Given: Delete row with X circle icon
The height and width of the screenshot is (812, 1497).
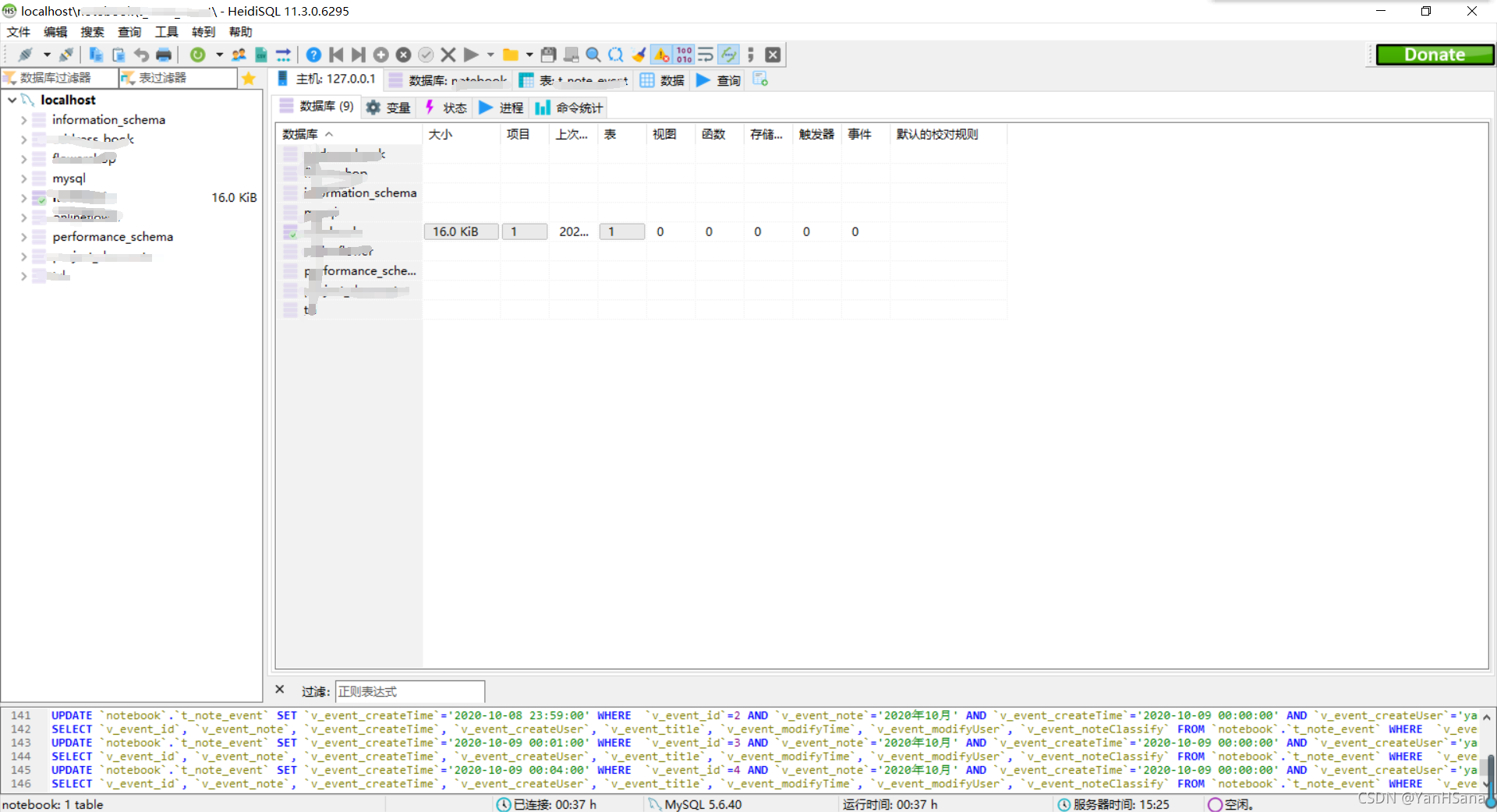Looking at the screenshot, I should (403, 55).
